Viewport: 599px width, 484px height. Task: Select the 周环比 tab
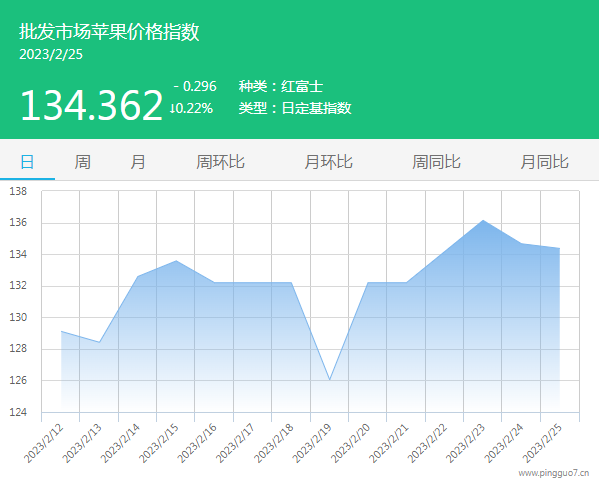point(220,162)
